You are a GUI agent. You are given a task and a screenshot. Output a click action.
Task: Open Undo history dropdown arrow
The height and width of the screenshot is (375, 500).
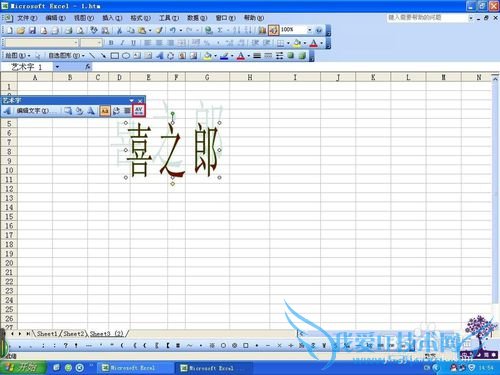(x=181, y=31)
